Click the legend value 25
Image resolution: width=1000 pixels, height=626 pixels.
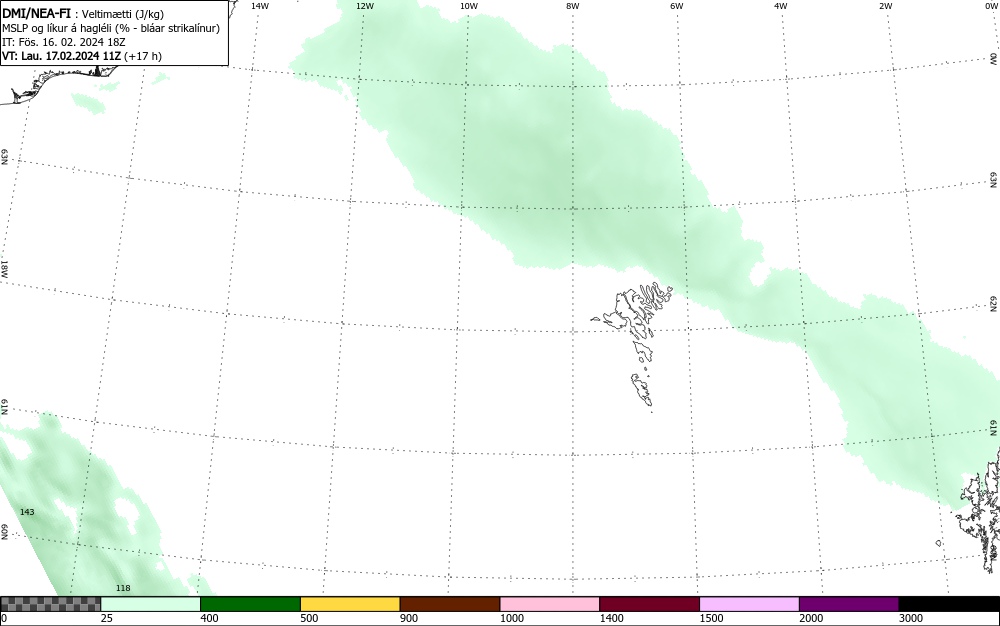click(107, 618)
